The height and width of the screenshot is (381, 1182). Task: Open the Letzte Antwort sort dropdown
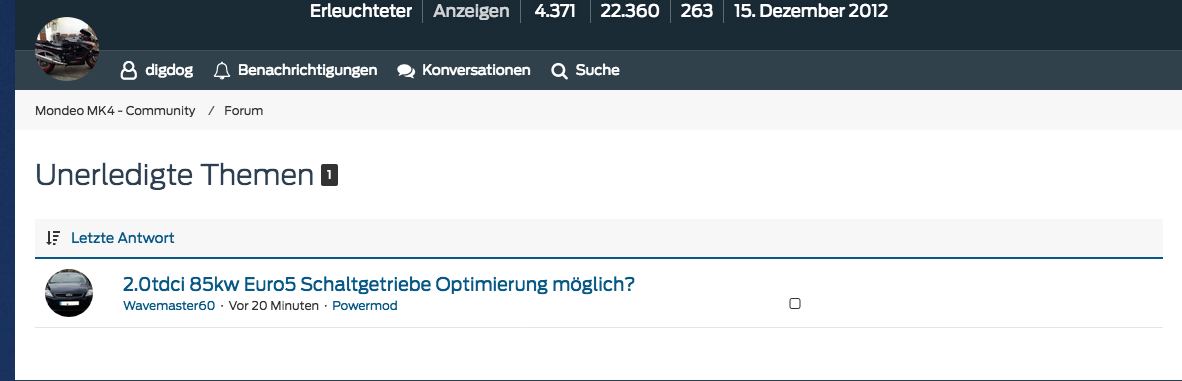pyautogui.click(x=122, y=238)
